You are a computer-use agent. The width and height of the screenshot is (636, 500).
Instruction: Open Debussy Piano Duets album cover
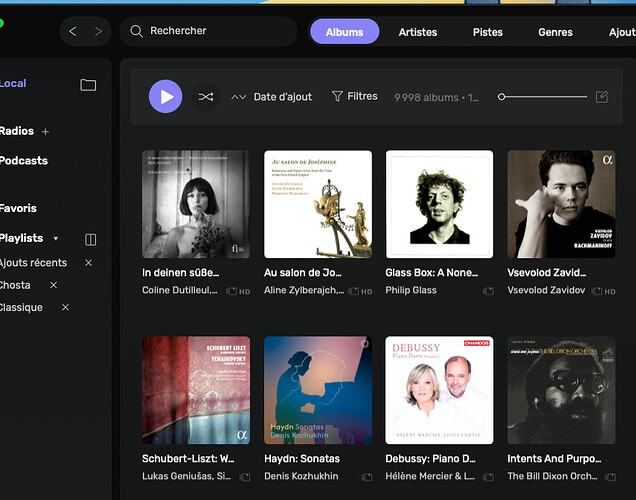click(x=439, y=390)
